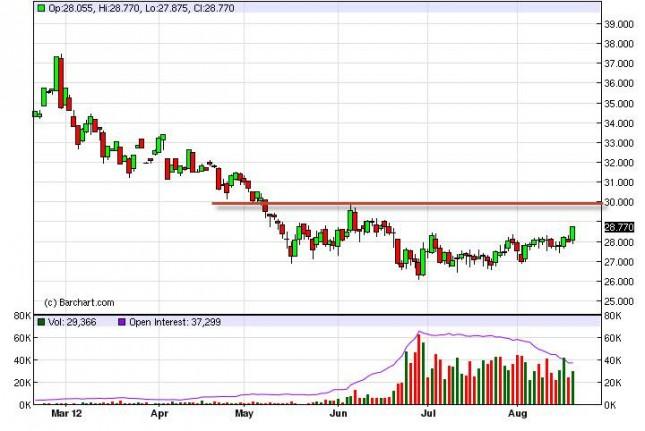The image size is (645, 431).
Task: Click the 25.000 price axis label
Action: 619,301
